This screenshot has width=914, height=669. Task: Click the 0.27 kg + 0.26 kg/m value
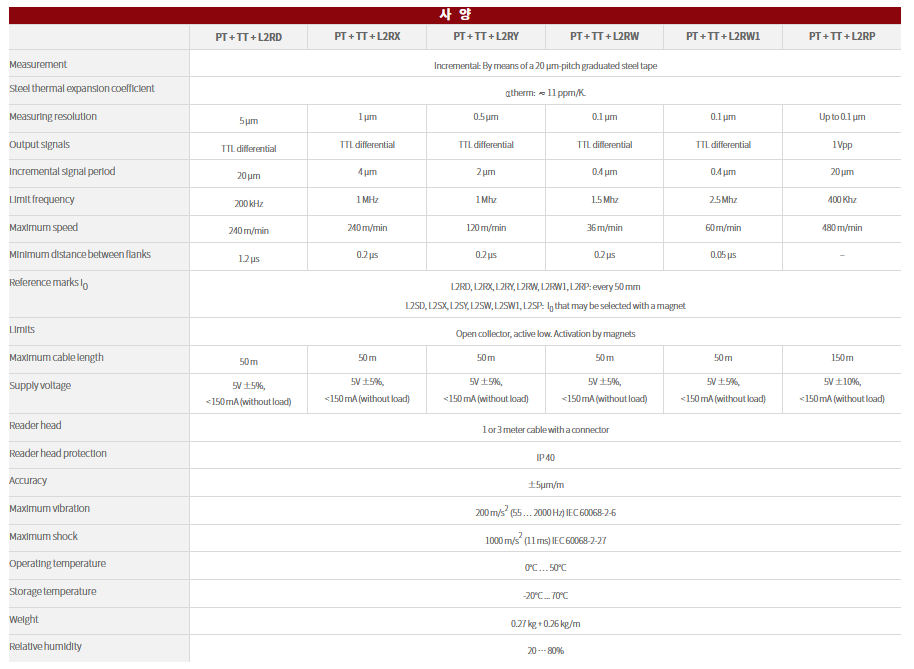pyautogui.click(x=545, y=624)
